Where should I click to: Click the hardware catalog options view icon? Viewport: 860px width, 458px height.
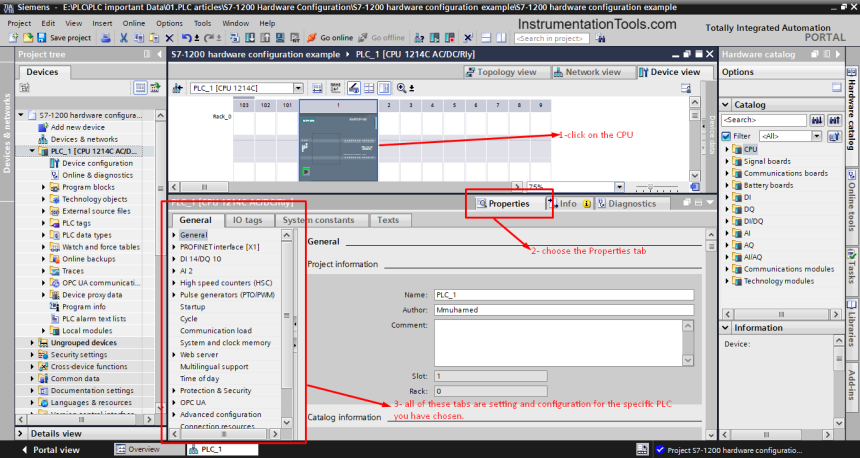pyautogui.click(x=836, y=87)
